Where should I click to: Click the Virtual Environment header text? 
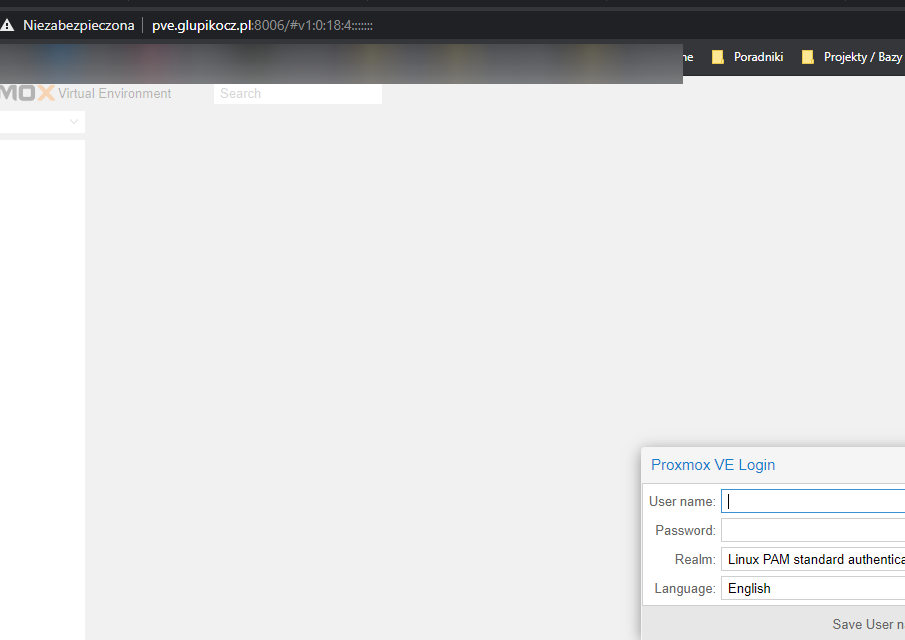[x=115, y=93]
